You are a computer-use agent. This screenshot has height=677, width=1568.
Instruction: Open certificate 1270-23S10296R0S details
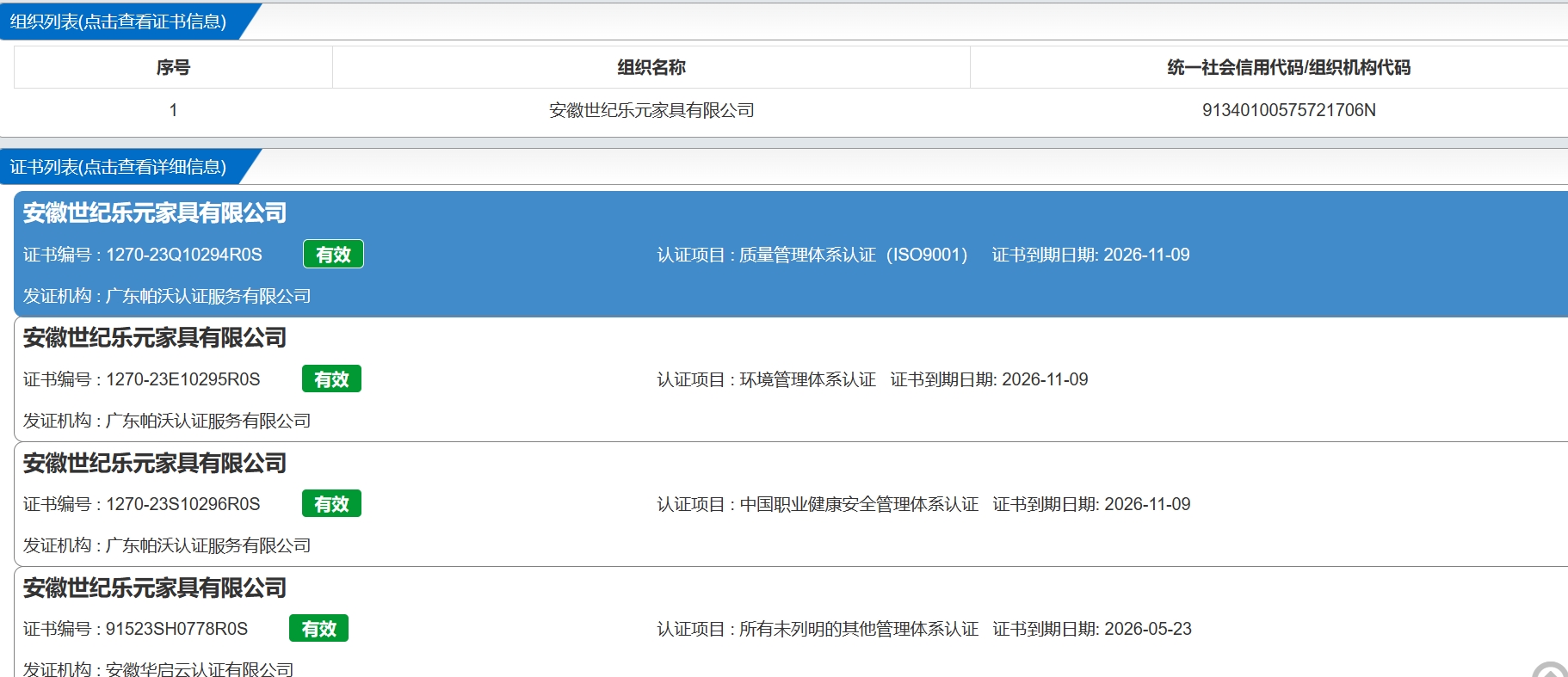[x=791, y=504]
